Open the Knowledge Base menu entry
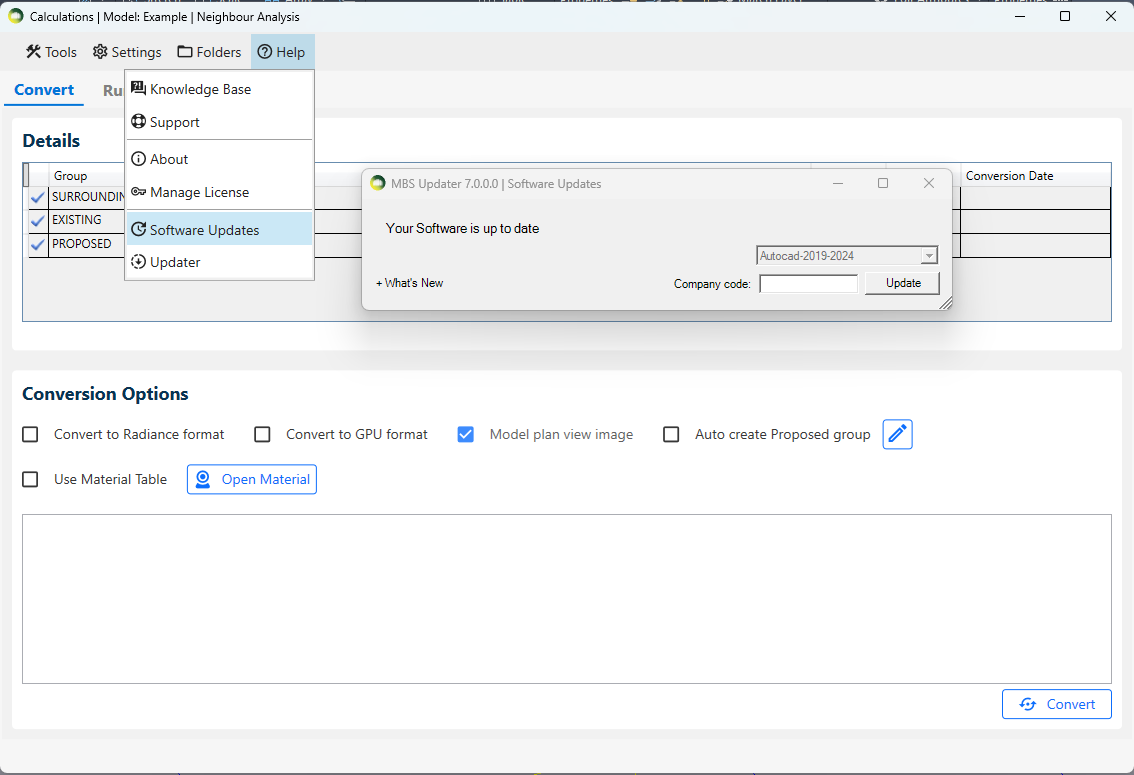 click(200, 89)
